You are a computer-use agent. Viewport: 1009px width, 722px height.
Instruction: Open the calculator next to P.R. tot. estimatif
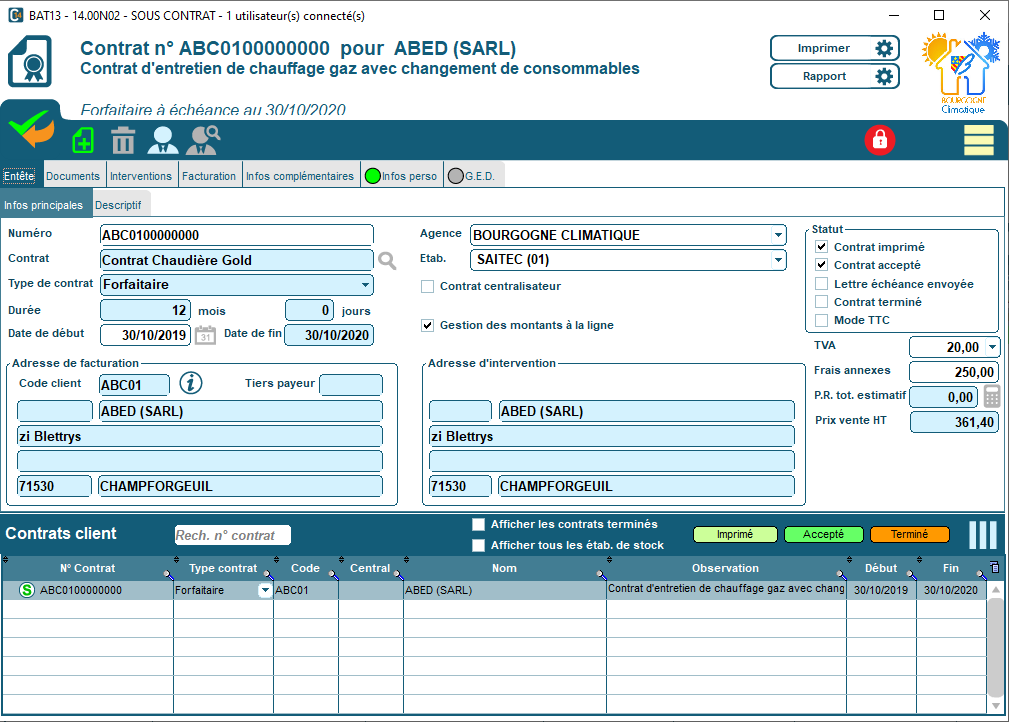pos(992,396)
